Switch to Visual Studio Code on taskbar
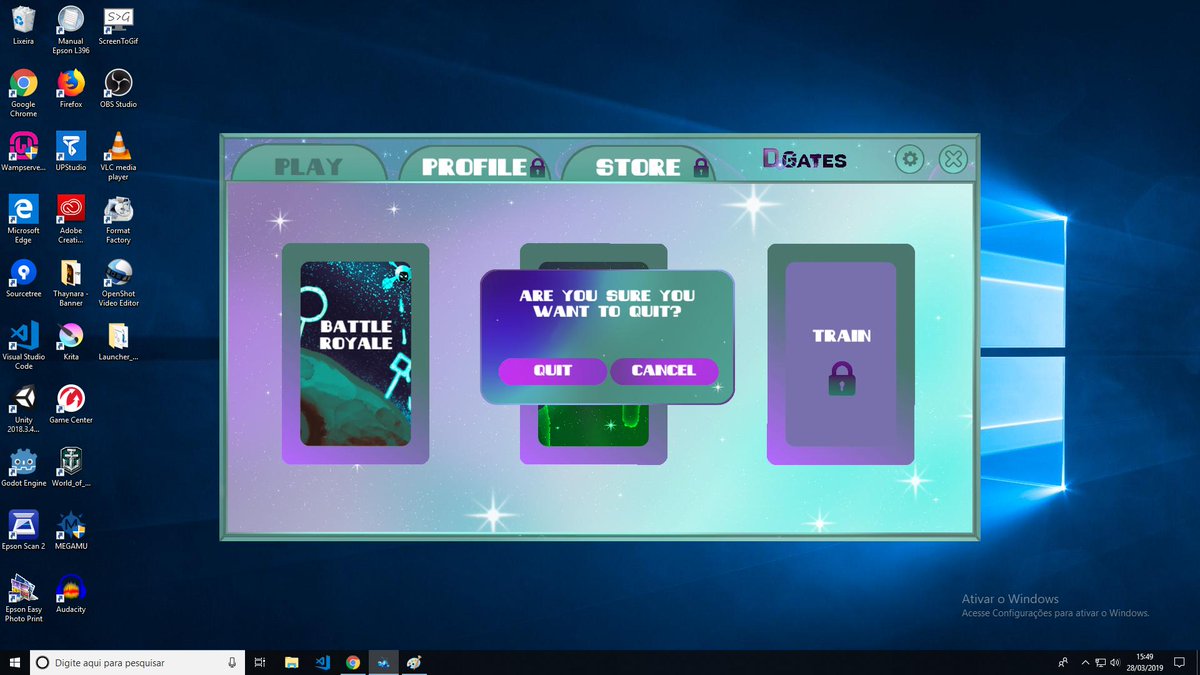This screenshot has height=675, width=1200. click(x=322, y=662)
